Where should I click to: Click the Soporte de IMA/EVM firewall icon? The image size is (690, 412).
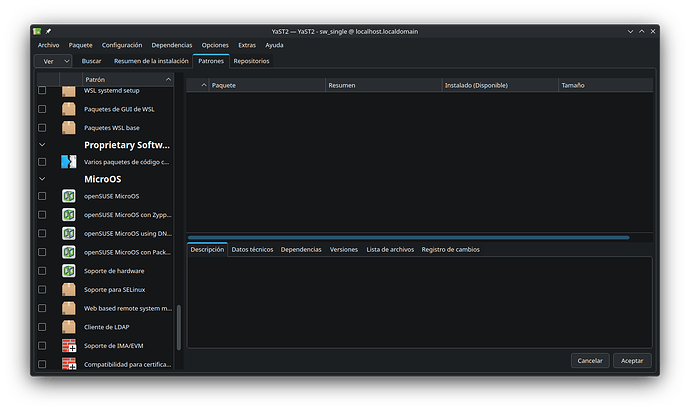tap(69, 346)
